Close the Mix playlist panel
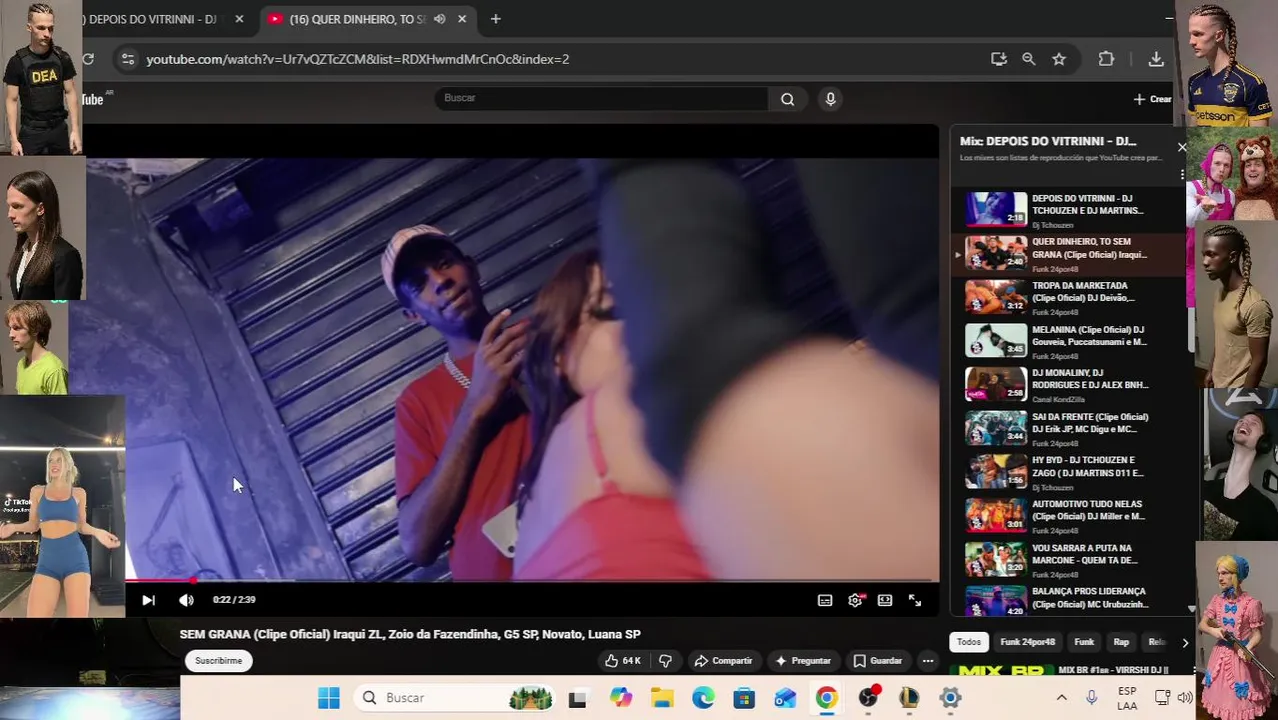 click(1182, 148)
